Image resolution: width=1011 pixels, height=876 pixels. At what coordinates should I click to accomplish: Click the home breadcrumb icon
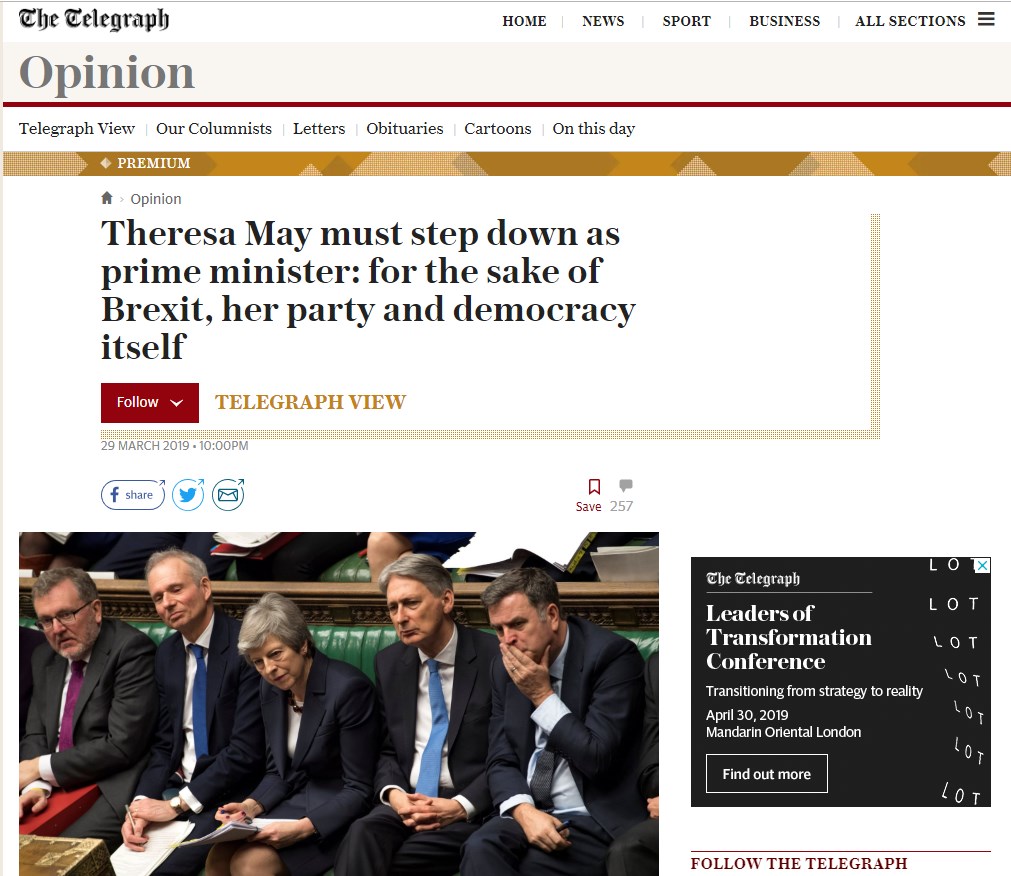[107, 198]
